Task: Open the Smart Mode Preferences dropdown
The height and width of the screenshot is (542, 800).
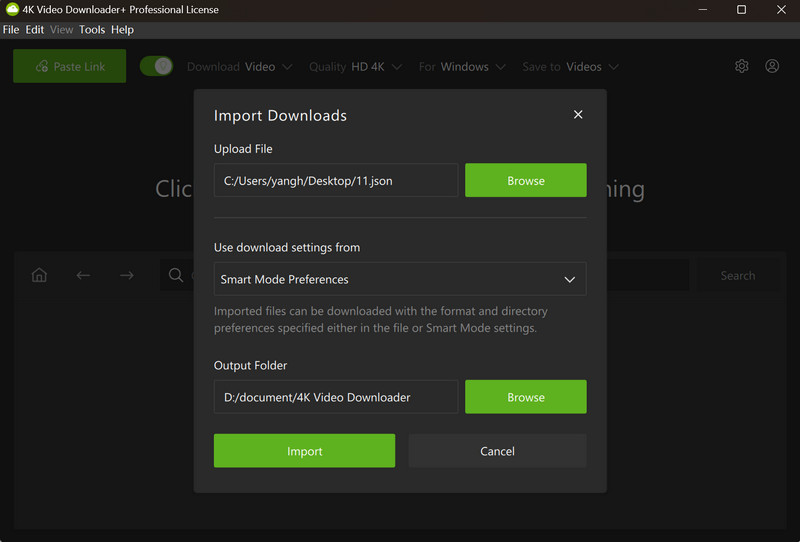Action: click(400, 279)
